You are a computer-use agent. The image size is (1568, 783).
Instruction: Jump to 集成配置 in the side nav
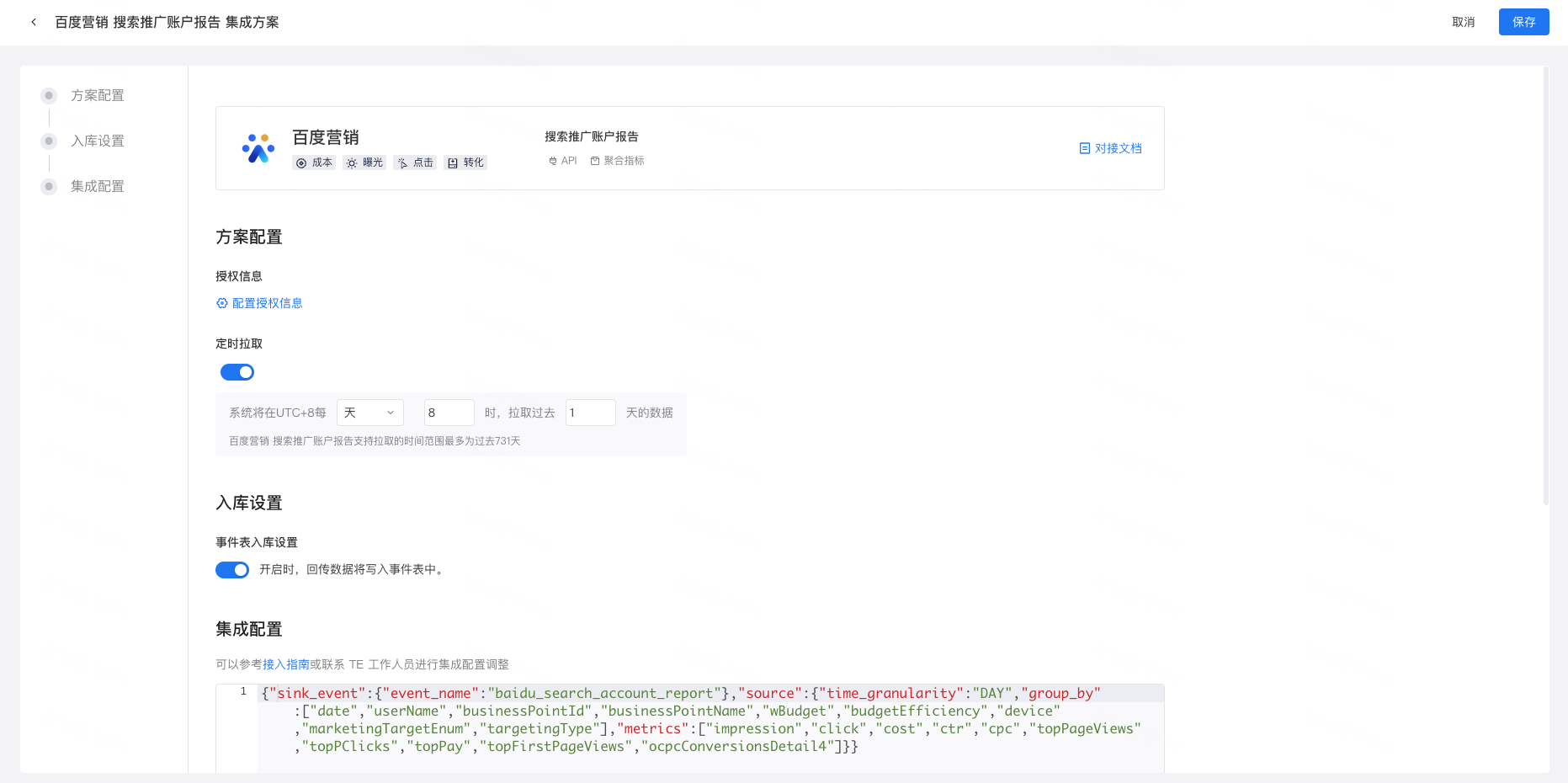click(x=98, y=186)
